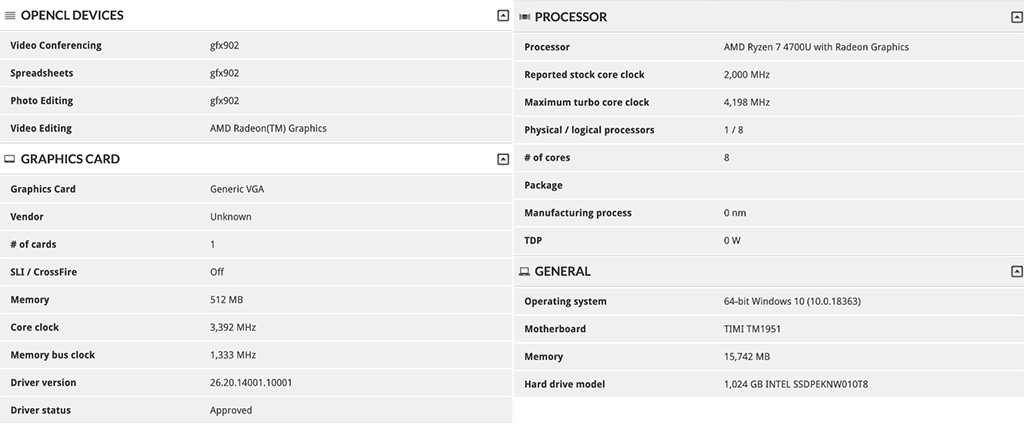Click the TIMI TM1951 motherboard value
This screenshot has width=1024, height=424.
(x=752, y=329)
